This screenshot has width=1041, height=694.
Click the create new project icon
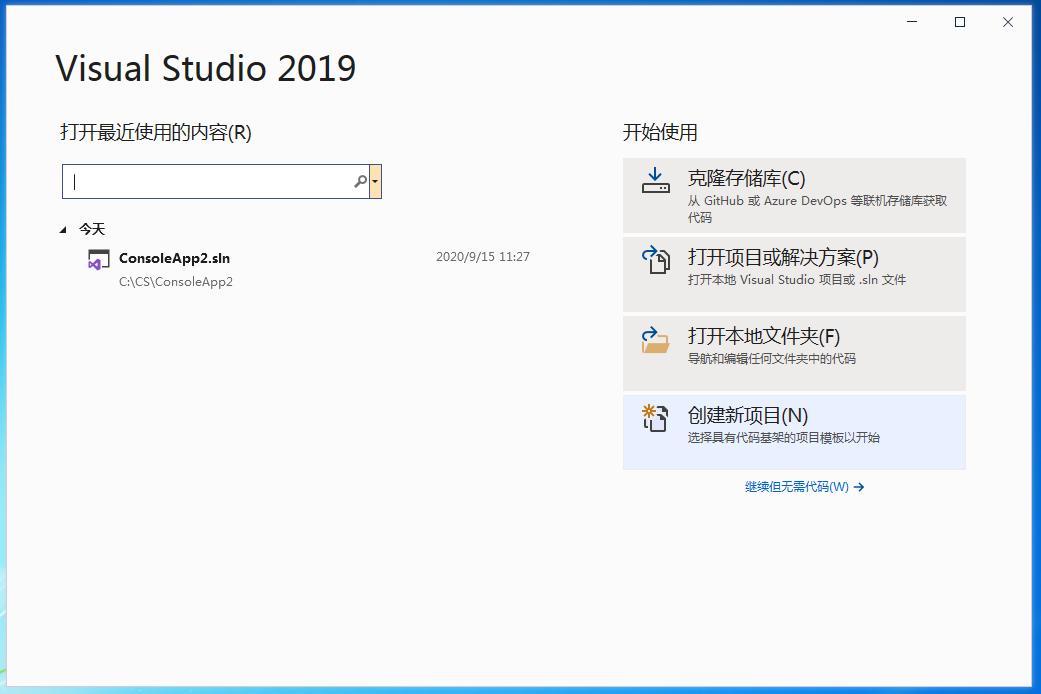point(655,418)
